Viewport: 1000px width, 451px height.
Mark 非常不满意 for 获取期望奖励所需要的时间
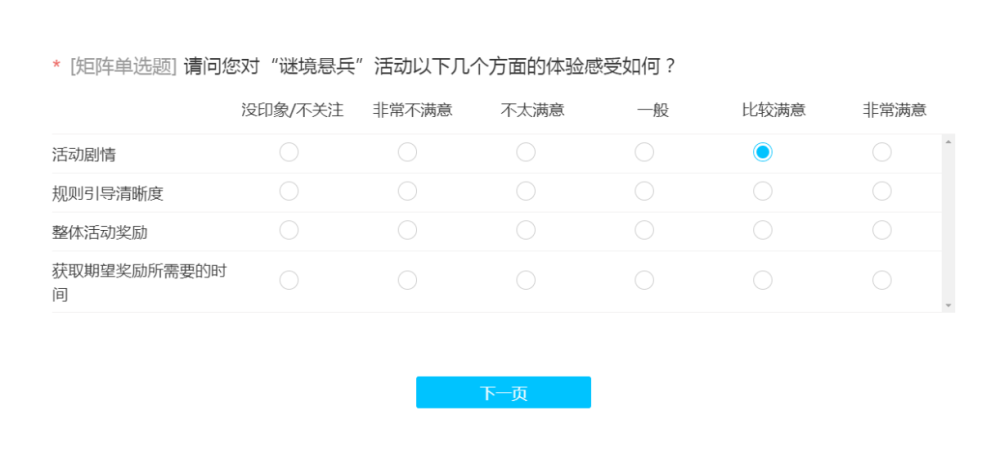408,280
